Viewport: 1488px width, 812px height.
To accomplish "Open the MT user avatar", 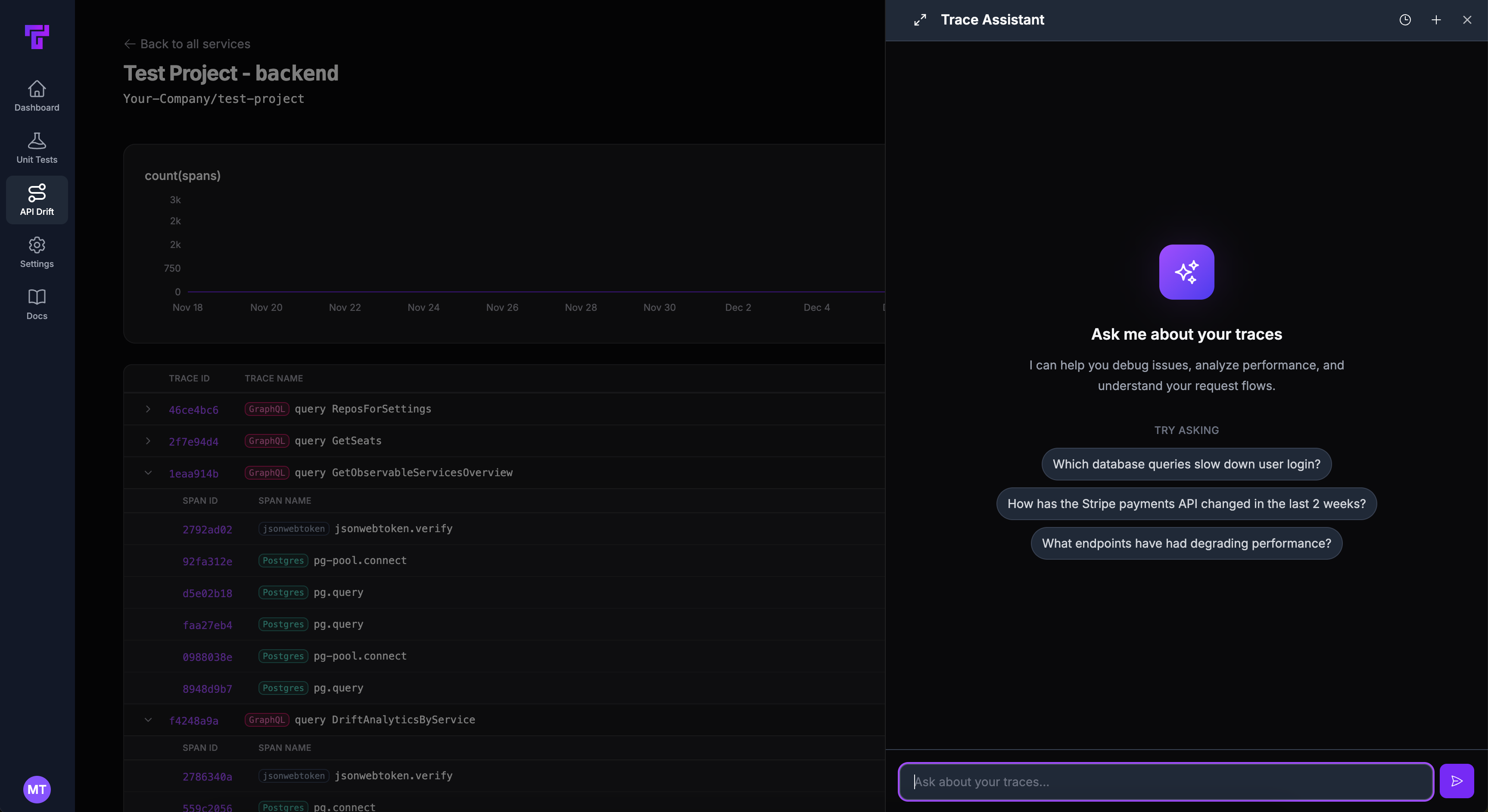I will point(36,789).
